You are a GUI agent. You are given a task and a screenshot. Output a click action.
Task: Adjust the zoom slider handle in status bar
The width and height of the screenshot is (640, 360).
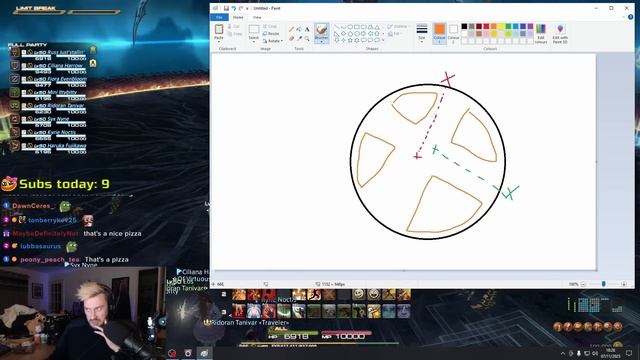[604, 284]
